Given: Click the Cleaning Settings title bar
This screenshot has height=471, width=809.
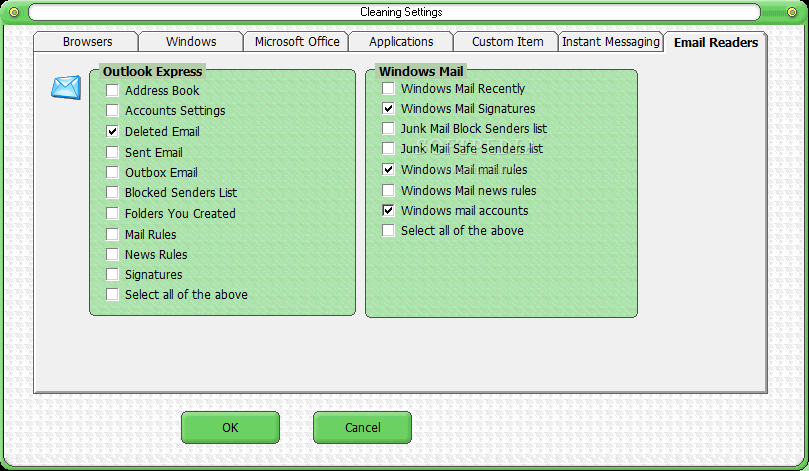Looking at the screenshot, I should pyautogui.click(x=395, y=12).
